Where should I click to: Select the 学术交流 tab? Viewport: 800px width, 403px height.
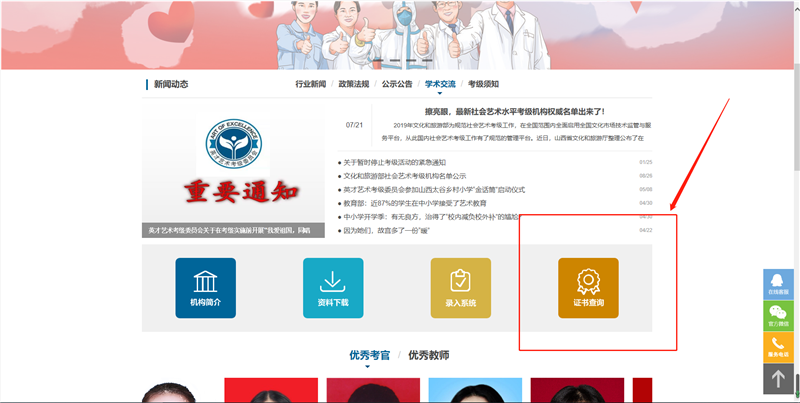coord(440,84)
